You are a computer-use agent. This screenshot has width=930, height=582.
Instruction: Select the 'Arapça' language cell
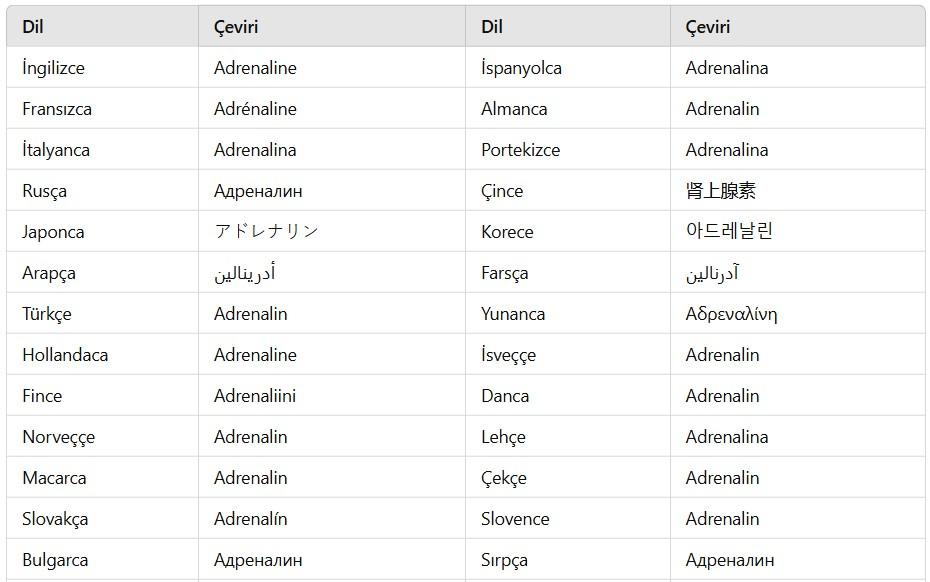tap(49, 273)
